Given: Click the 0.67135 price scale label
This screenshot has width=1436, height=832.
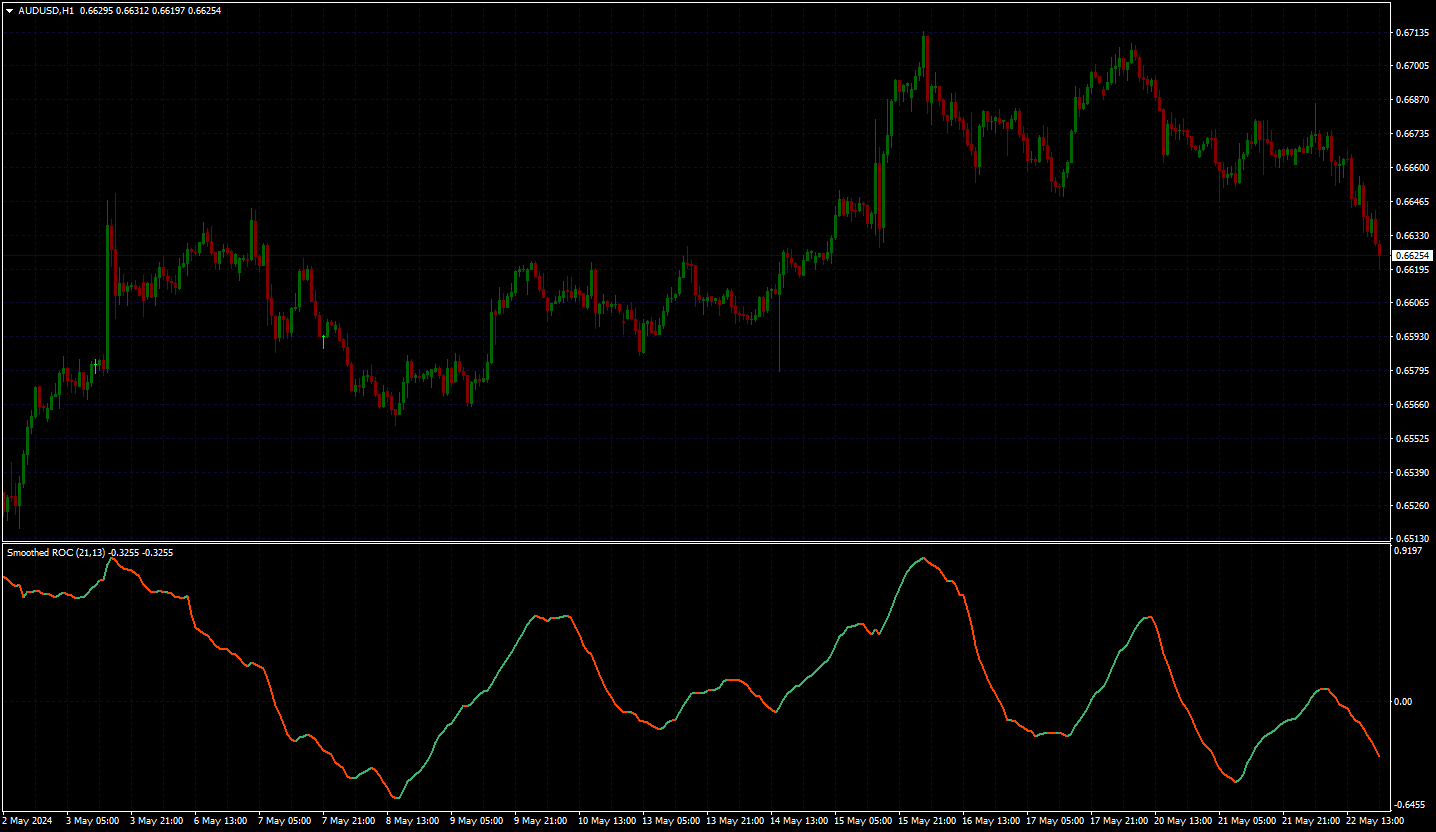Looking at the screenshot, I should (1411, 32).
